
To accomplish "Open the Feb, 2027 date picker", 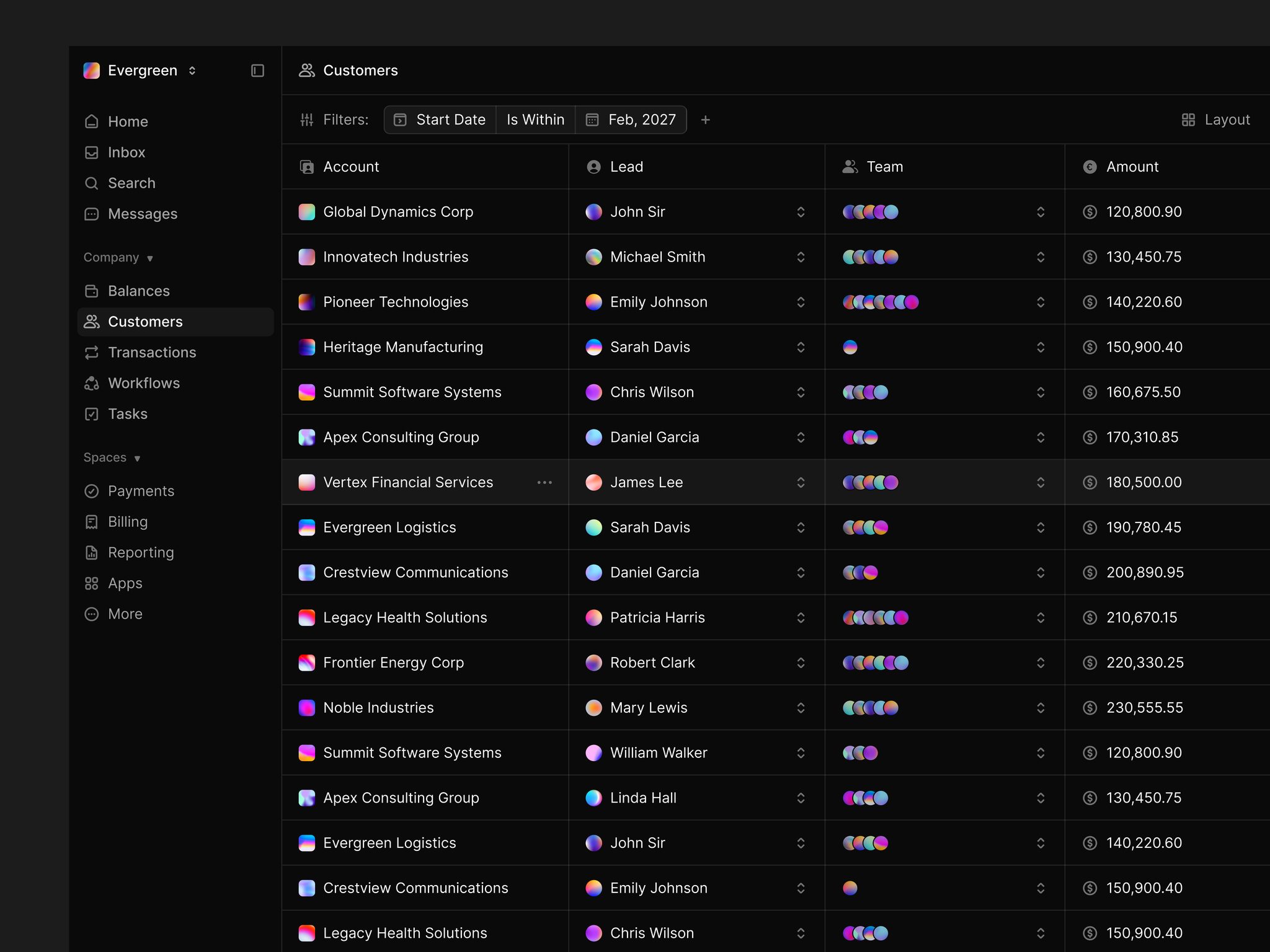I will coord(631,120).
